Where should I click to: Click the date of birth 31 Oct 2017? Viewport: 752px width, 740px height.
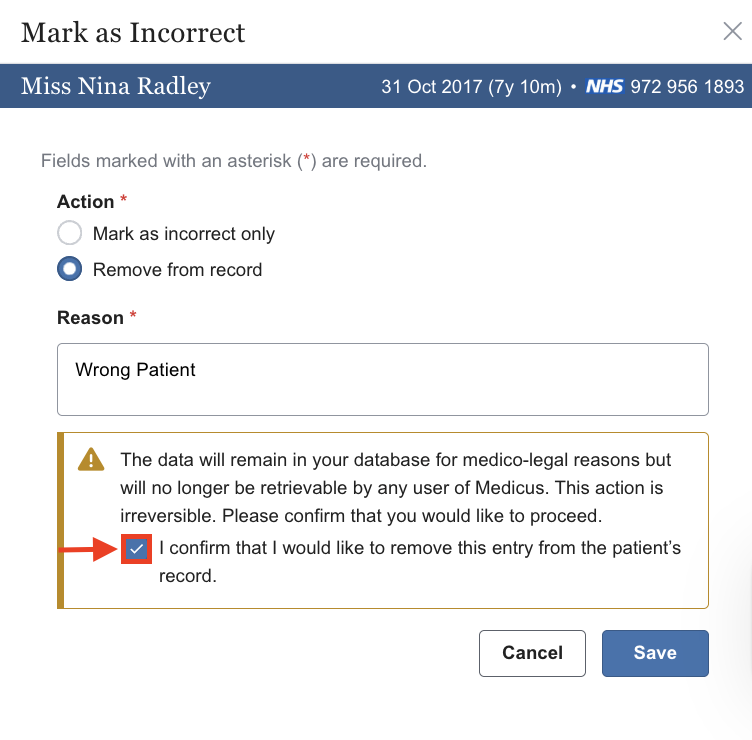(x=432, y=87)
